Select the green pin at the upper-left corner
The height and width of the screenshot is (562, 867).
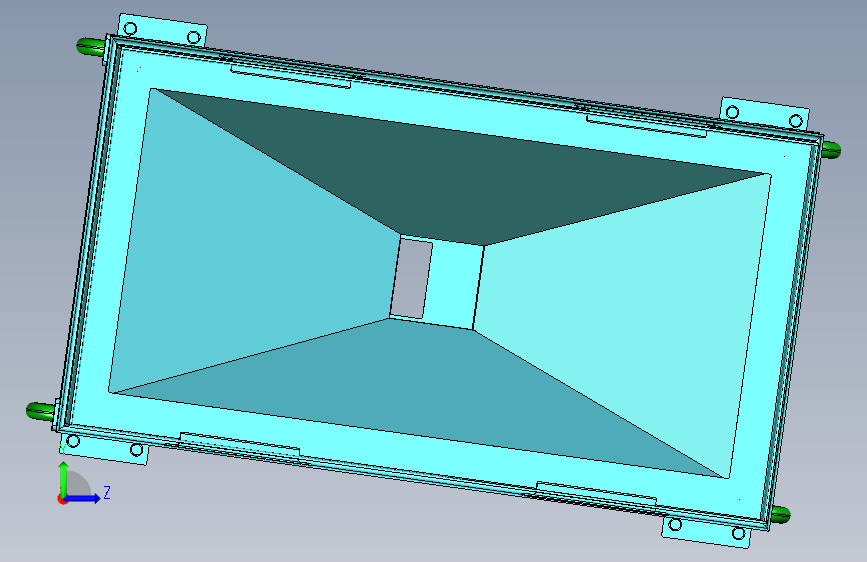pos(91,46)
